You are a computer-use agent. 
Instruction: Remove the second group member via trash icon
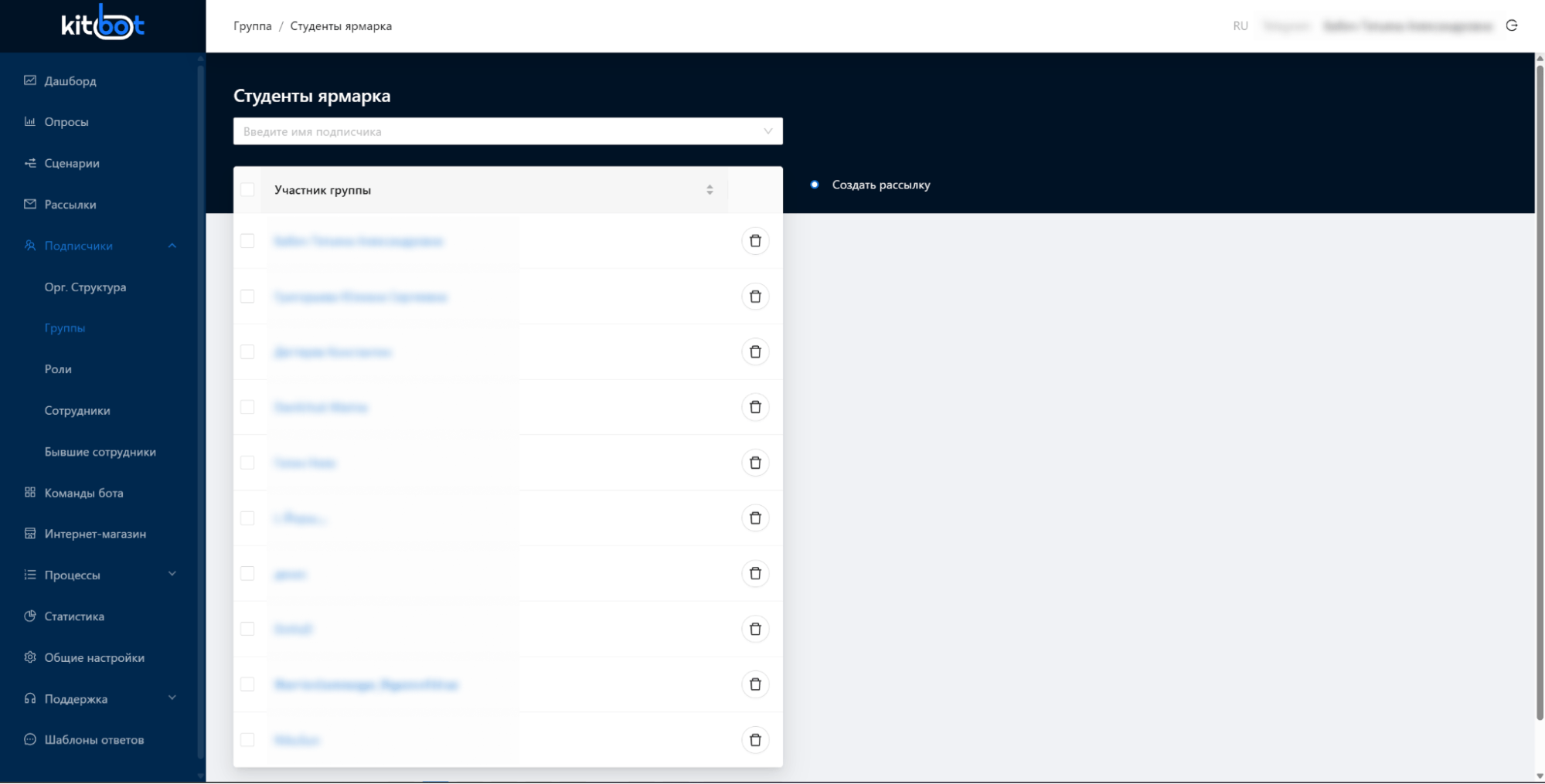click(755, 297)
